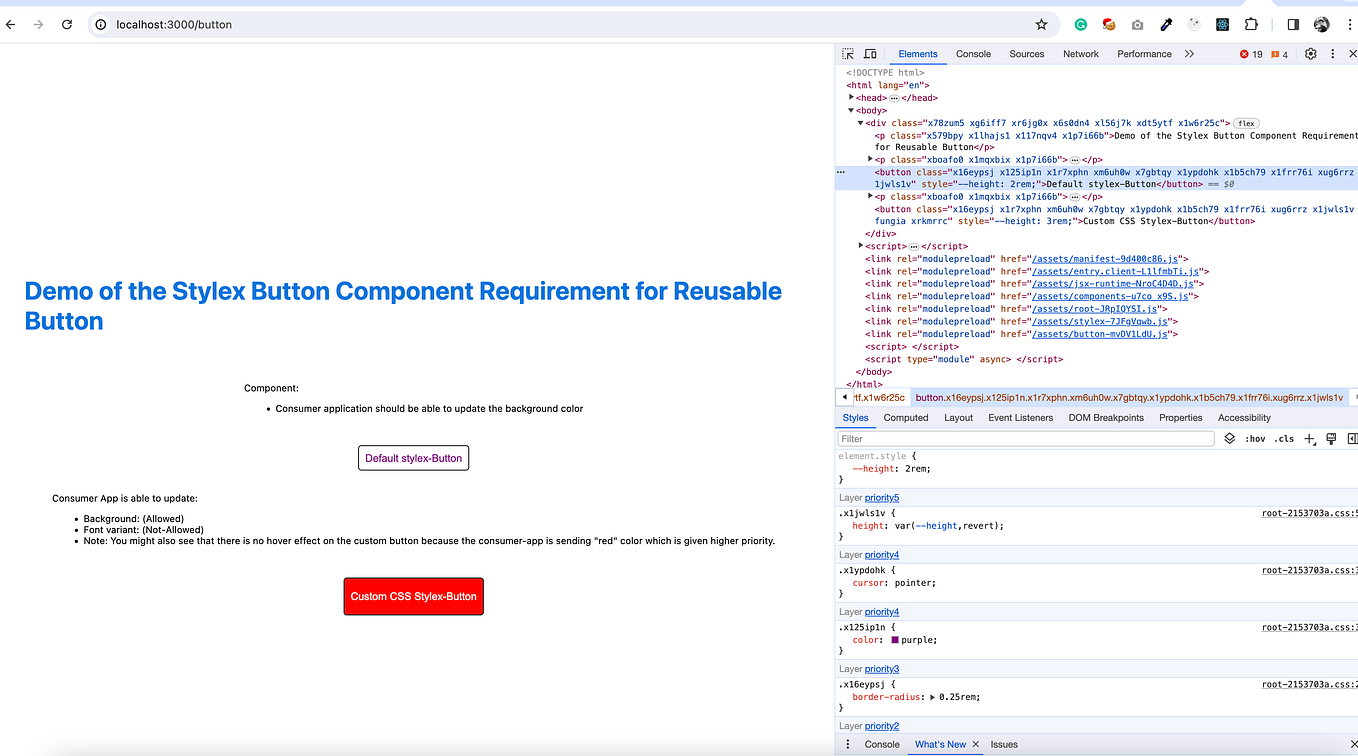Click the Default stylex-Button on the page

[413, 457]
